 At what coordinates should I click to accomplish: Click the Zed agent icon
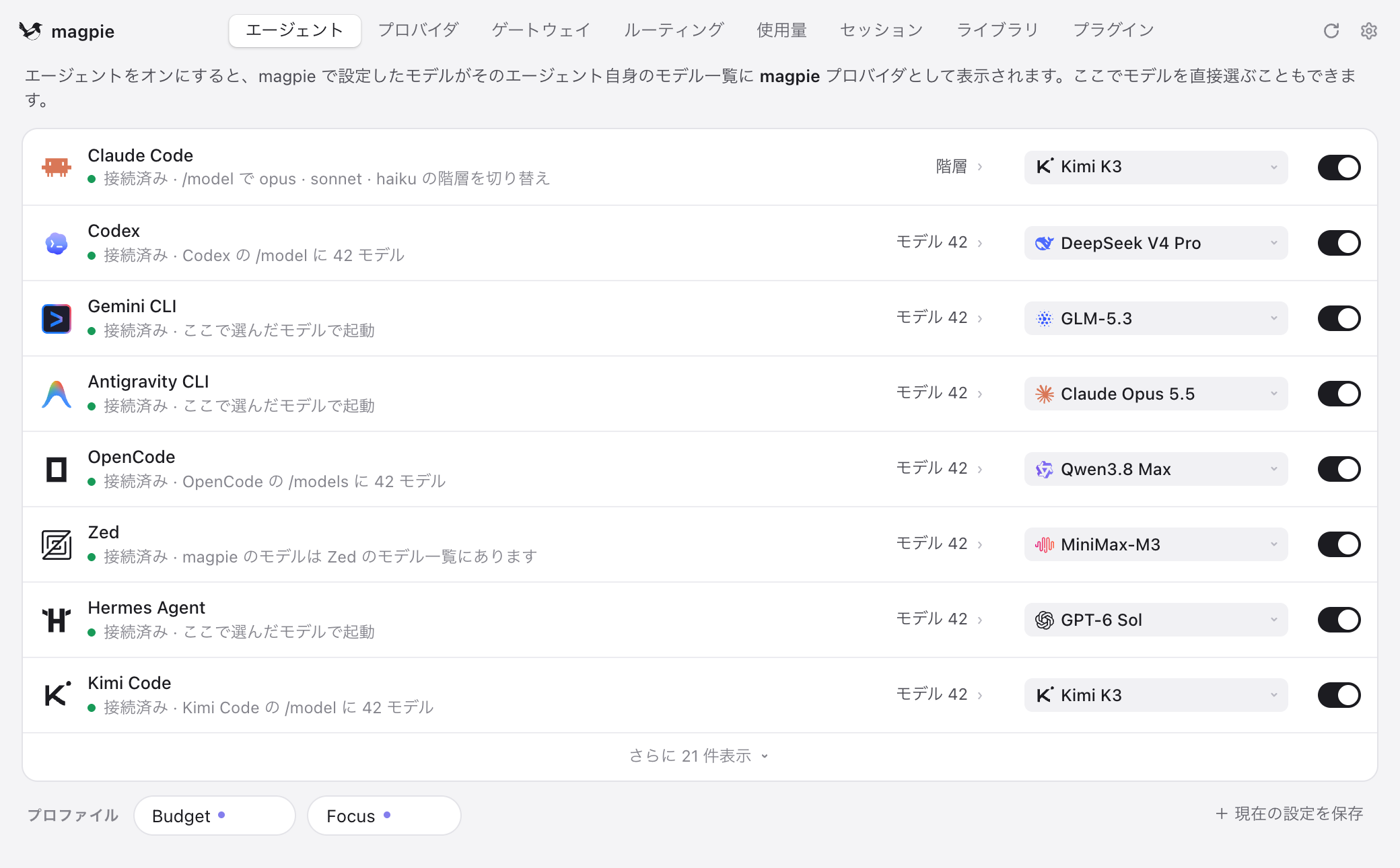[57, 544]
